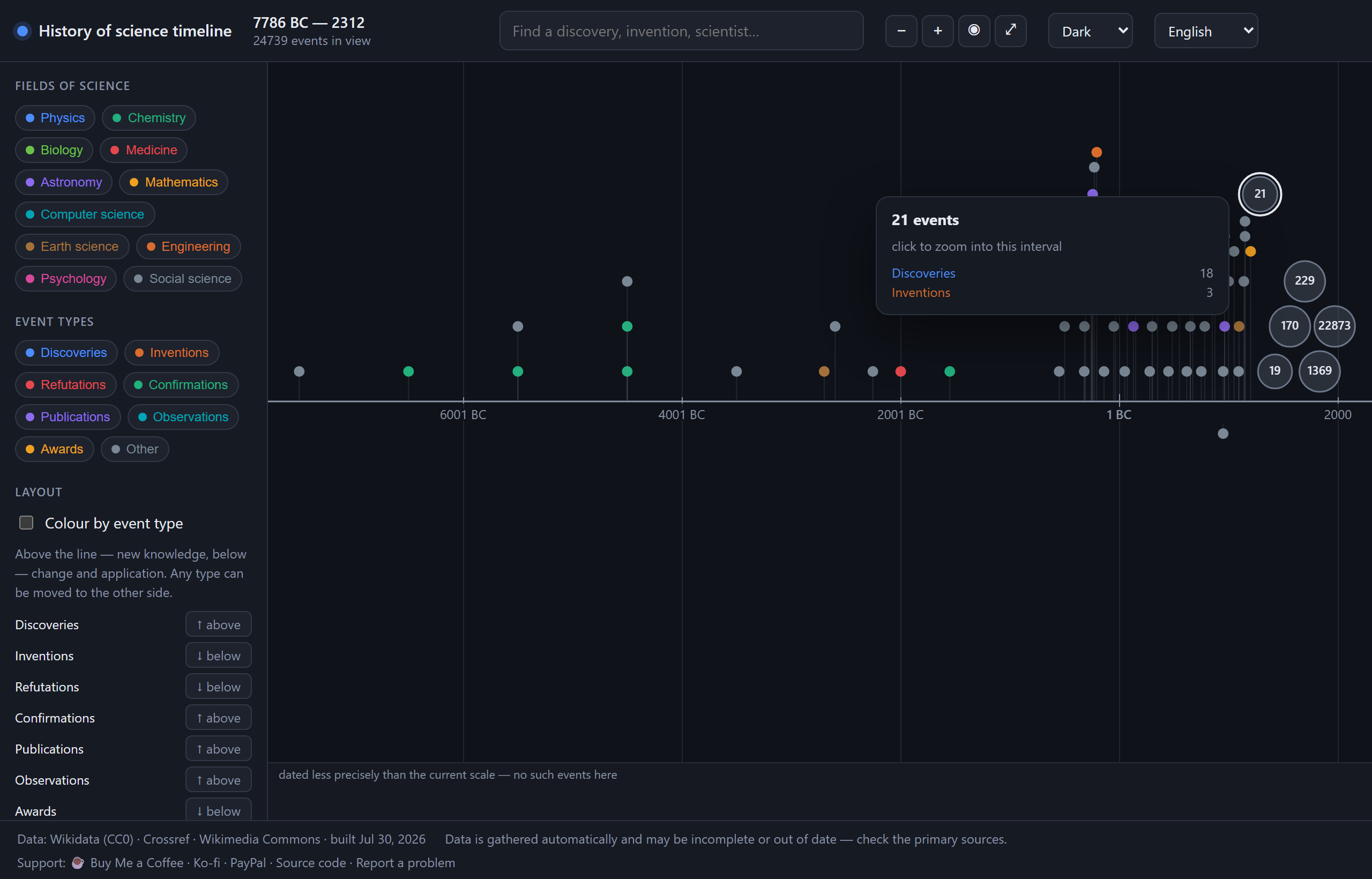This screenshot has width=1372, height=879.
Task: Toggle the Discoveries event type filter
Action: pyautogui.click(x=66, y=353)
